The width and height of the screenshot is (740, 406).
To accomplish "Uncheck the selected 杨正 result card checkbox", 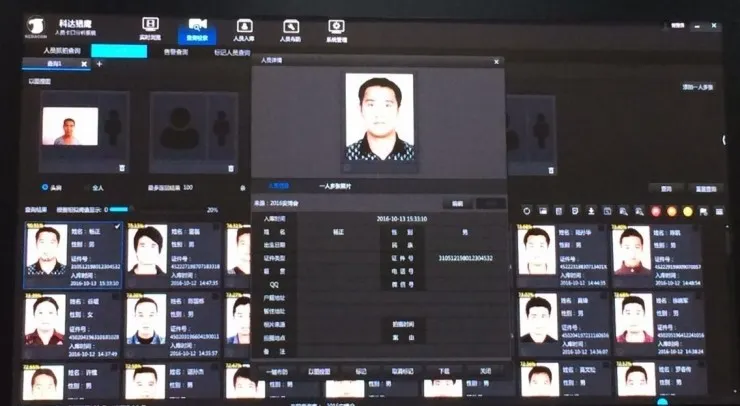I will click(118, 227).
